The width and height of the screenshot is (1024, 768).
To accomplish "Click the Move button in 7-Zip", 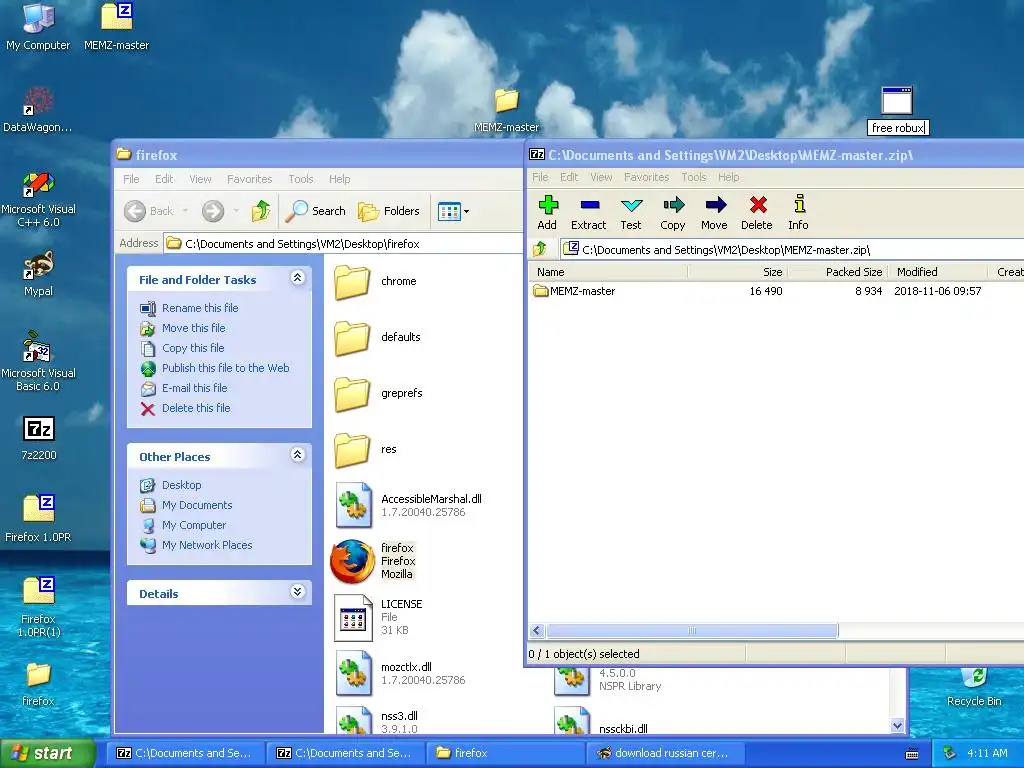I will click(x=714, y=213).
